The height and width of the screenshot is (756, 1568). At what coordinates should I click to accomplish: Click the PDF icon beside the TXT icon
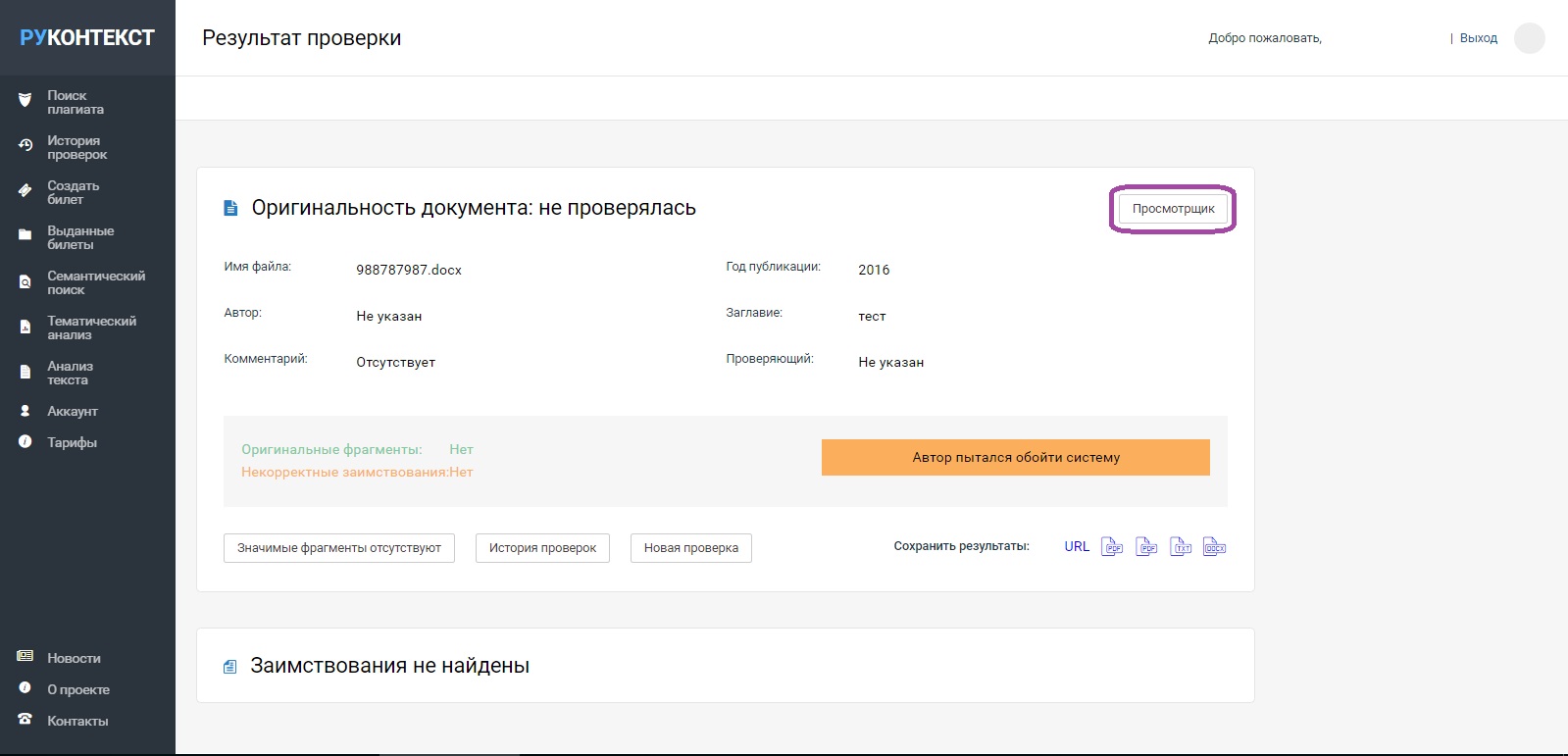1146,547
